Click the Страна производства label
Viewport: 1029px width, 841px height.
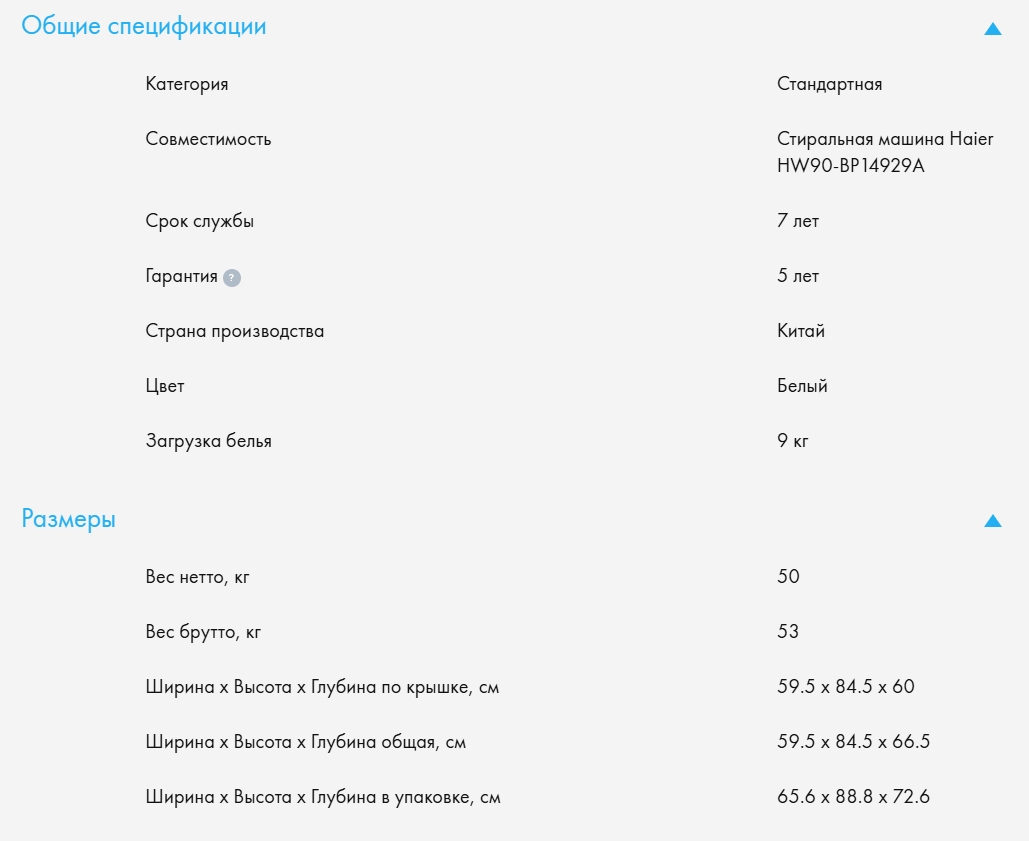tap(235, 331)
